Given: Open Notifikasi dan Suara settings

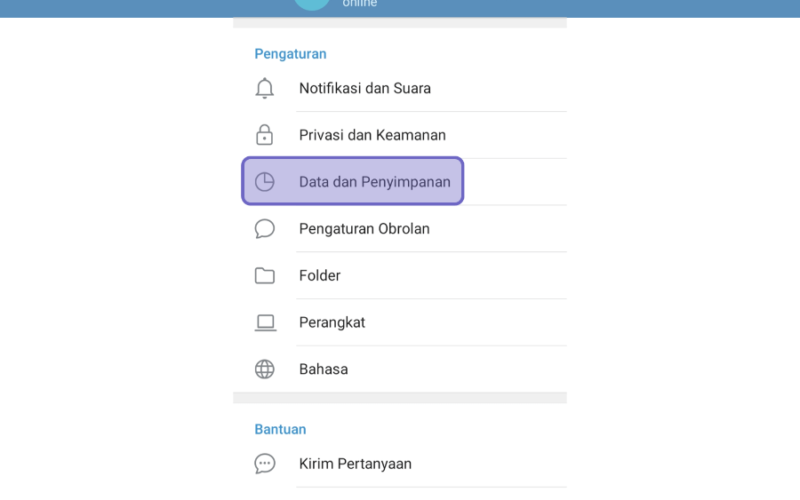Looking at the screenshot, I should 400,88.
